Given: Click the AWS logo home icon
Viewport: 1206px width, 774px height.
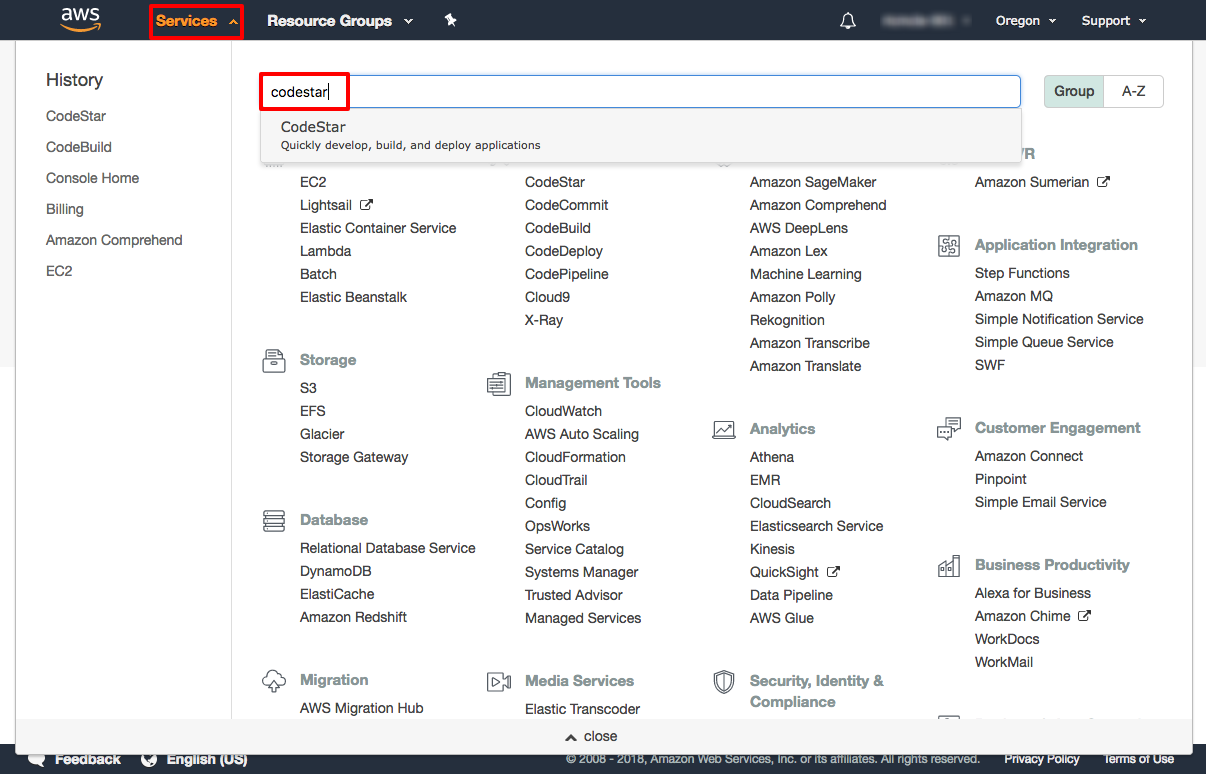Looking at the screenshot, I should (x=80, y=19).
